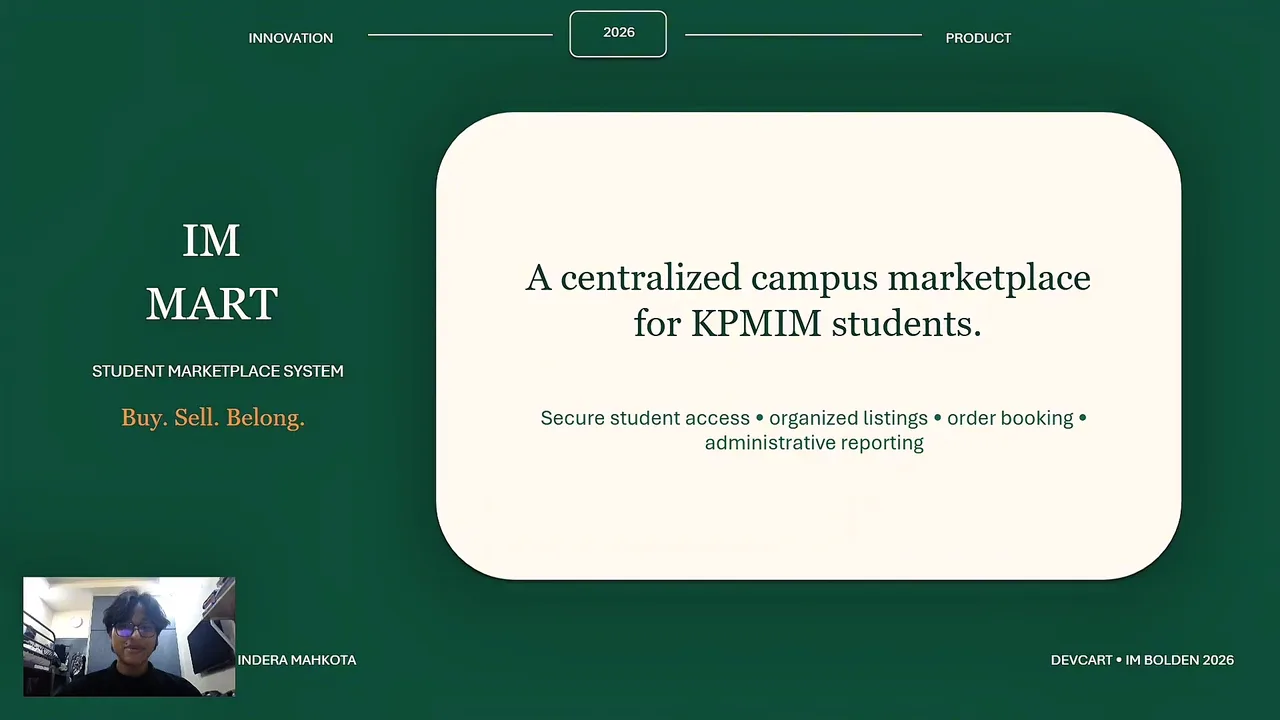Click the 2026 year badge
The height and width of the screenshot is (720, 1280).
618,34
